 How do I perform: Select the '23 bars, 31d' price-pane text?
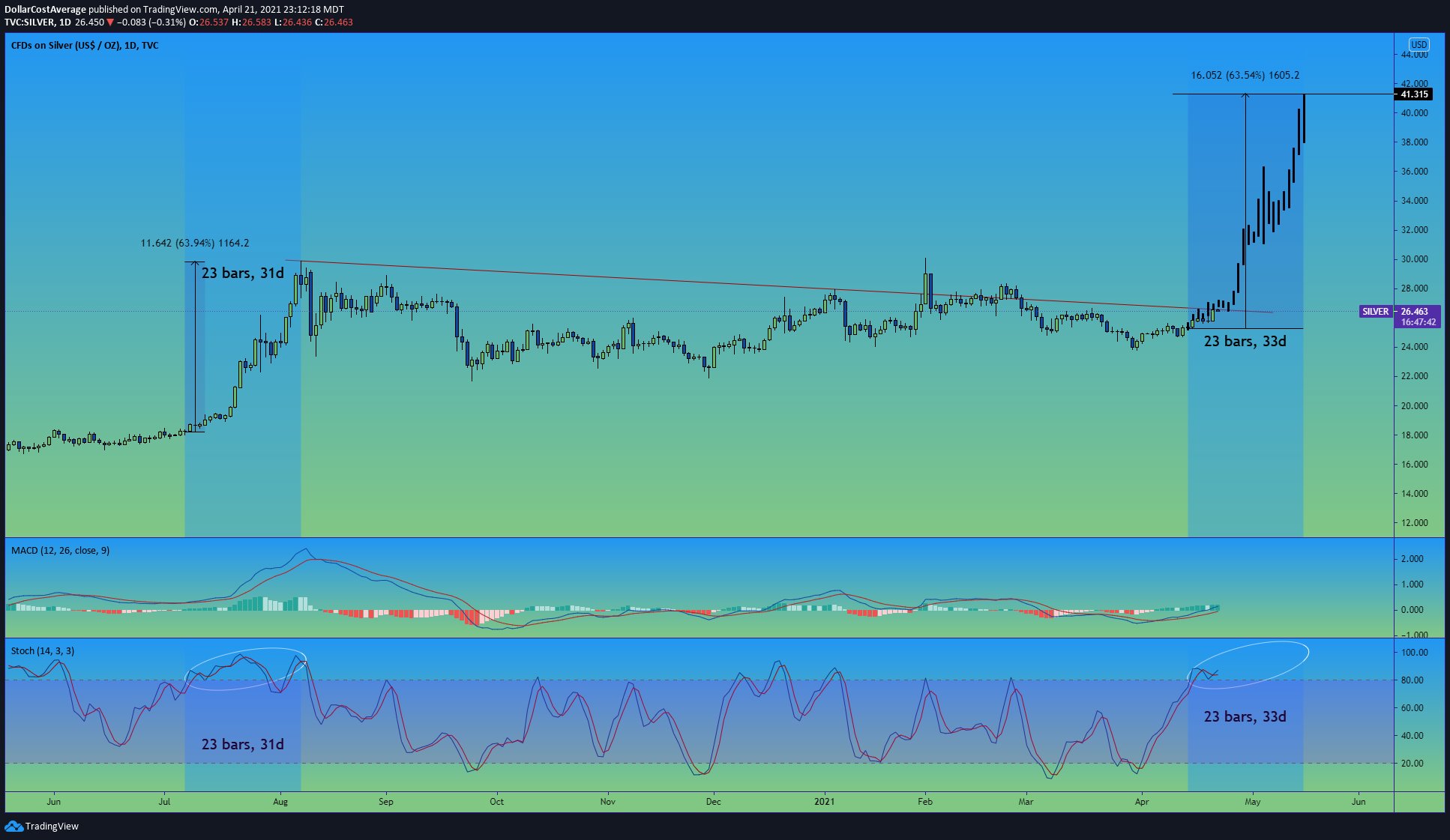(x=242, y=274)
